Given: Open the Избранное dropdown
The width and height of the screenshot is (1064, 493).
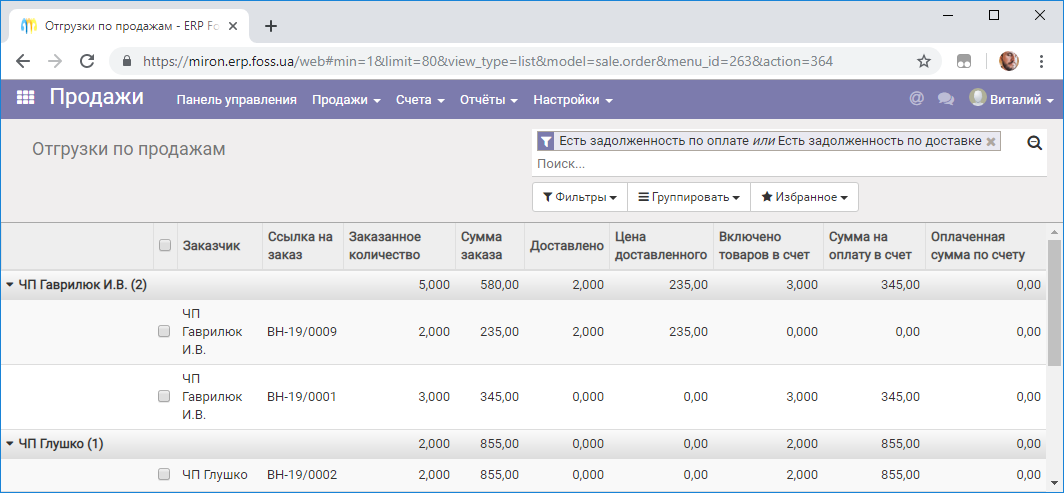Looking at the screenshot, I should [x=804, y=197].
